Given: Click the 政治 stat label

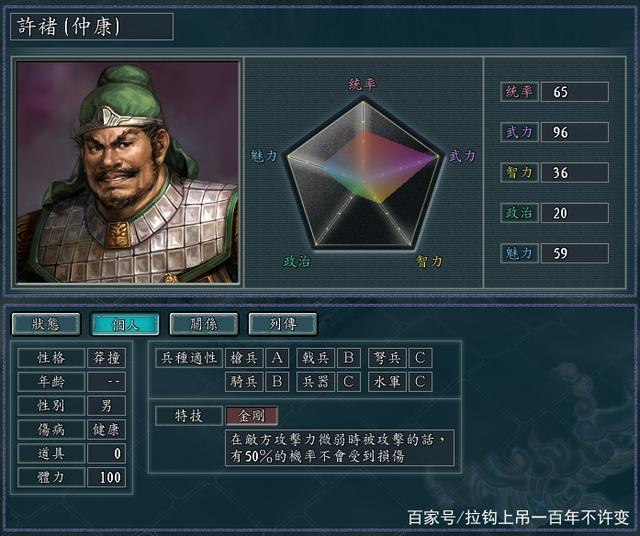Looking at the screenshot, I should pyautogui.click(x=519, y=213).
